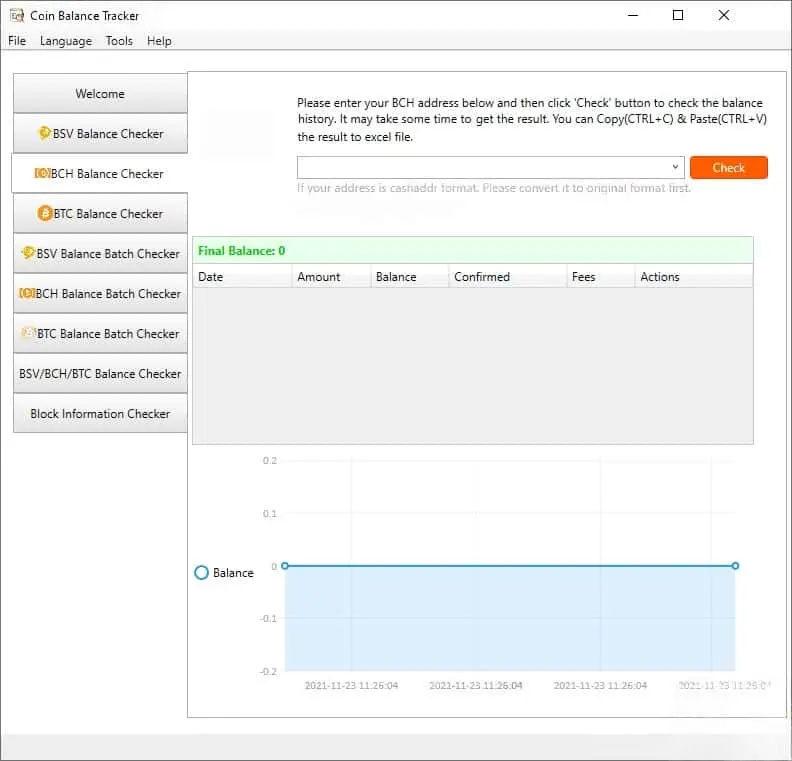Click the Coin Balance Tracker app icon
The height and width of the screenshot is (761, 792).
(x=17, y=16)
